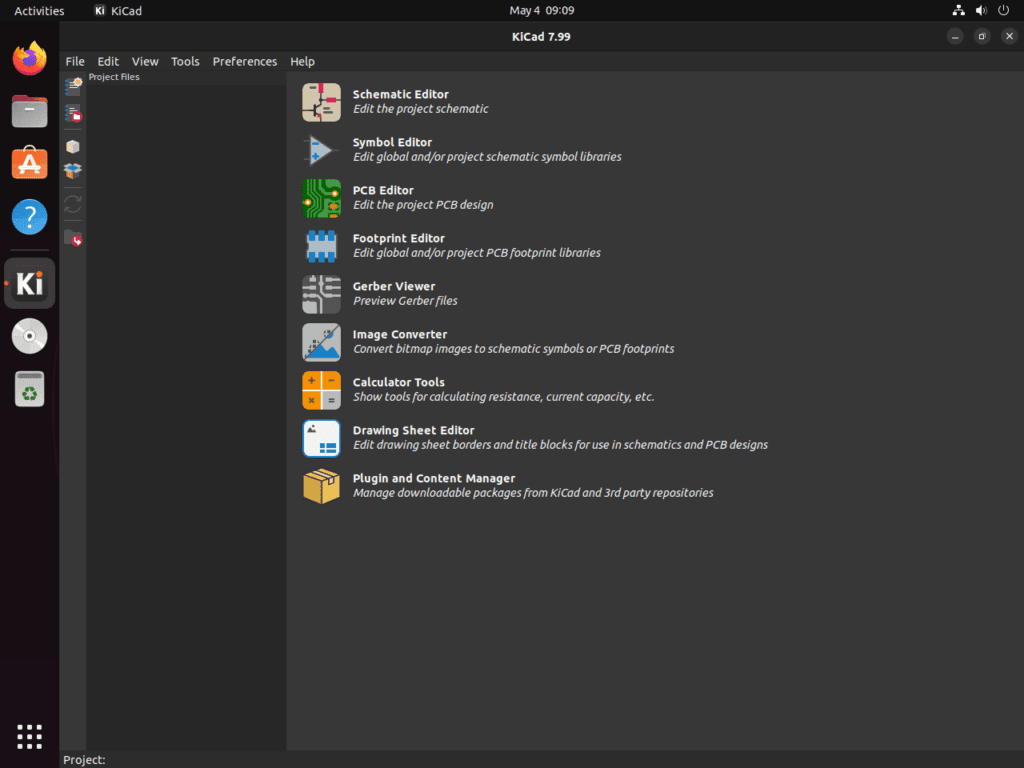Open Files manager from the dock

click(x=29, y=111)
